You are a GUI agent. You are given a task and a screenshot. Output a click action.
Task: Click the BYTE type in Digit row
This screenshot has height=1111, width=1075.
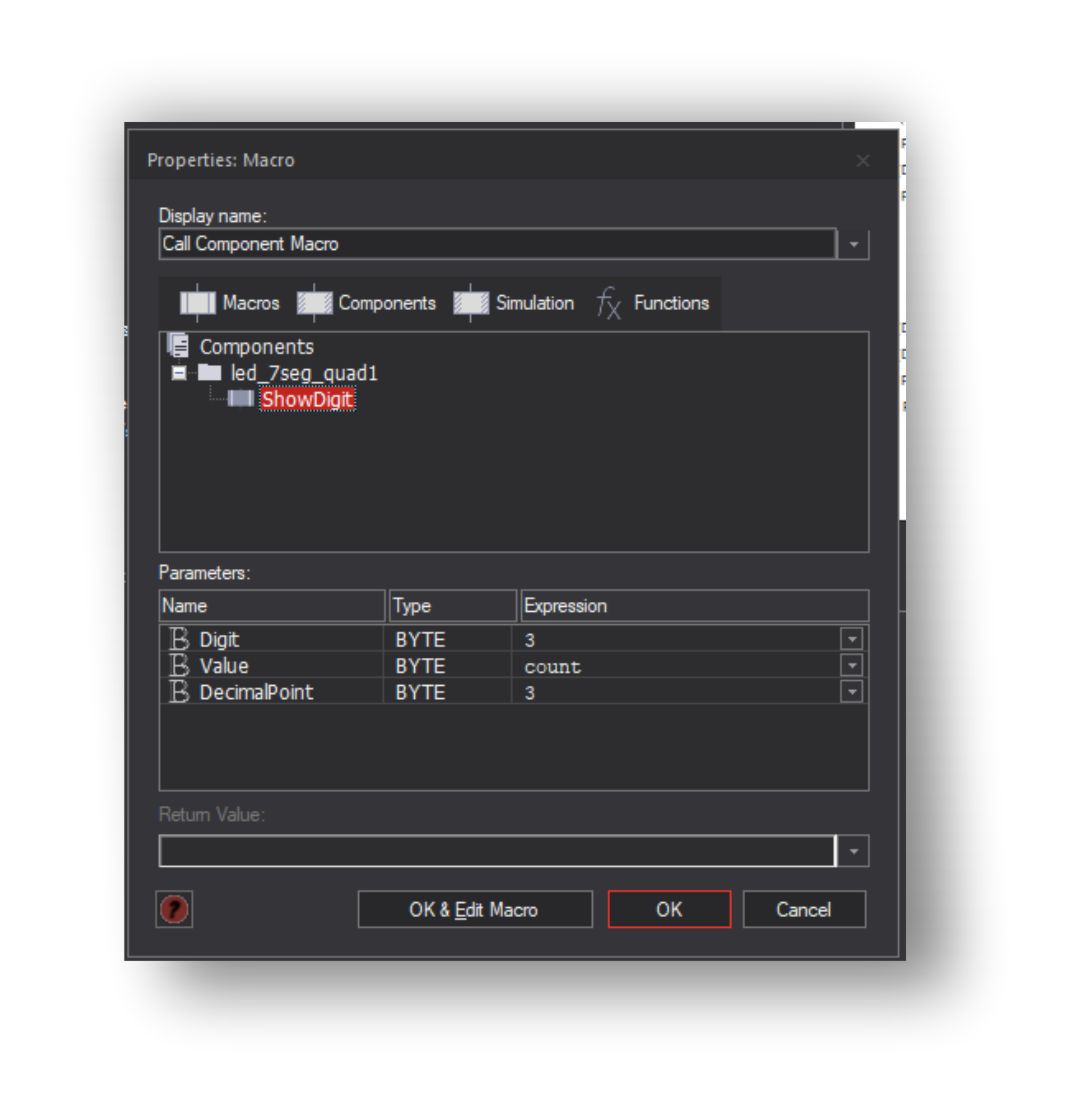420,640
